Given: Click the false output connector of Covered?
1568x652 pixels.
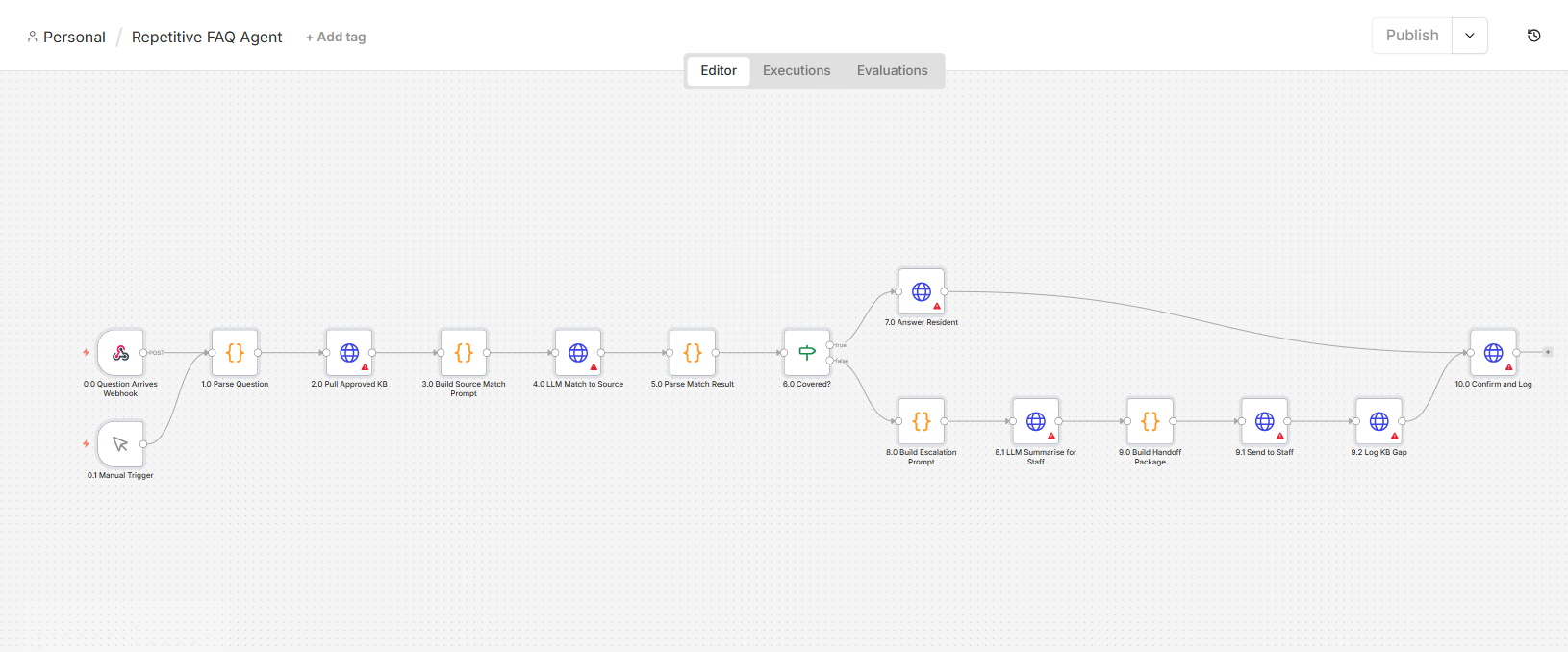Looking at the screenshot, I should tap(830, 361).
